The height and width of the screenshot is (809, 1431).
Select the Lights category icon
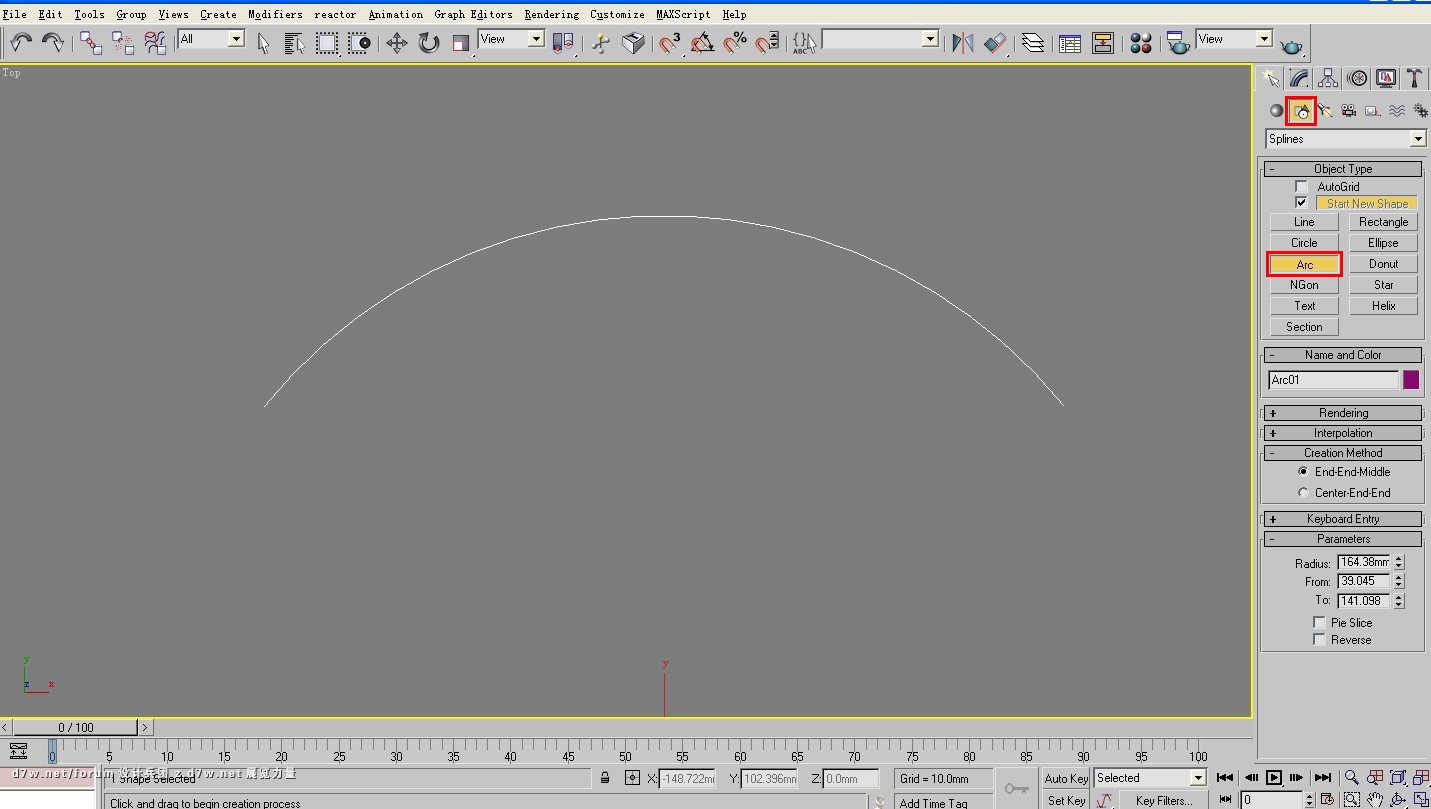(x=1325, y=111)
